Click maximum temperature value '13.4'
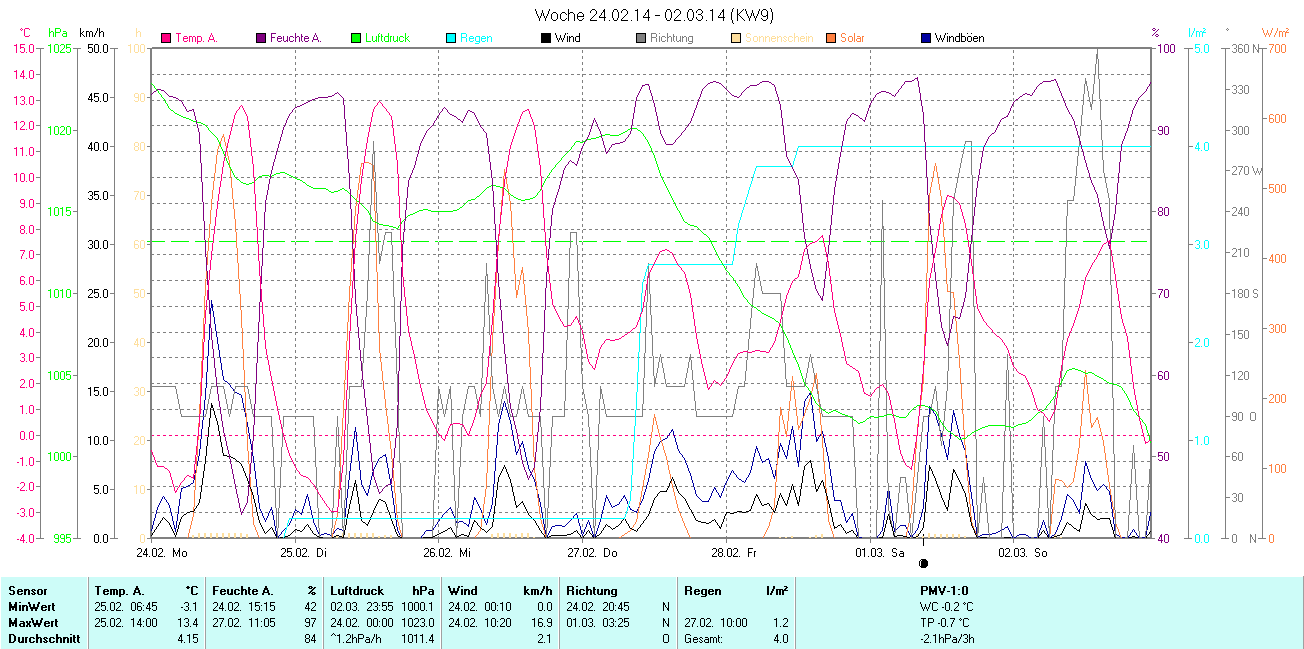This screenshot has width=1304, height=649. click(x=189, y=623)
